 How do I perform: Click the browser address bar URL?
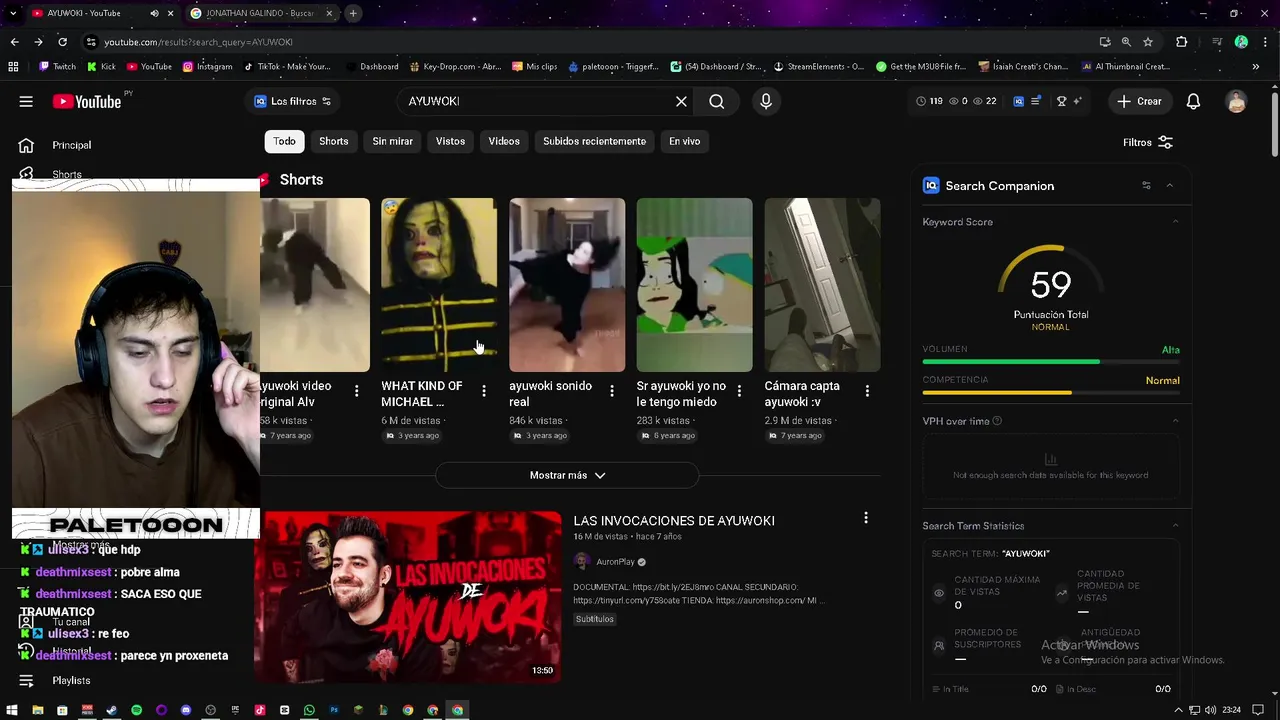[x=198, y=42]
